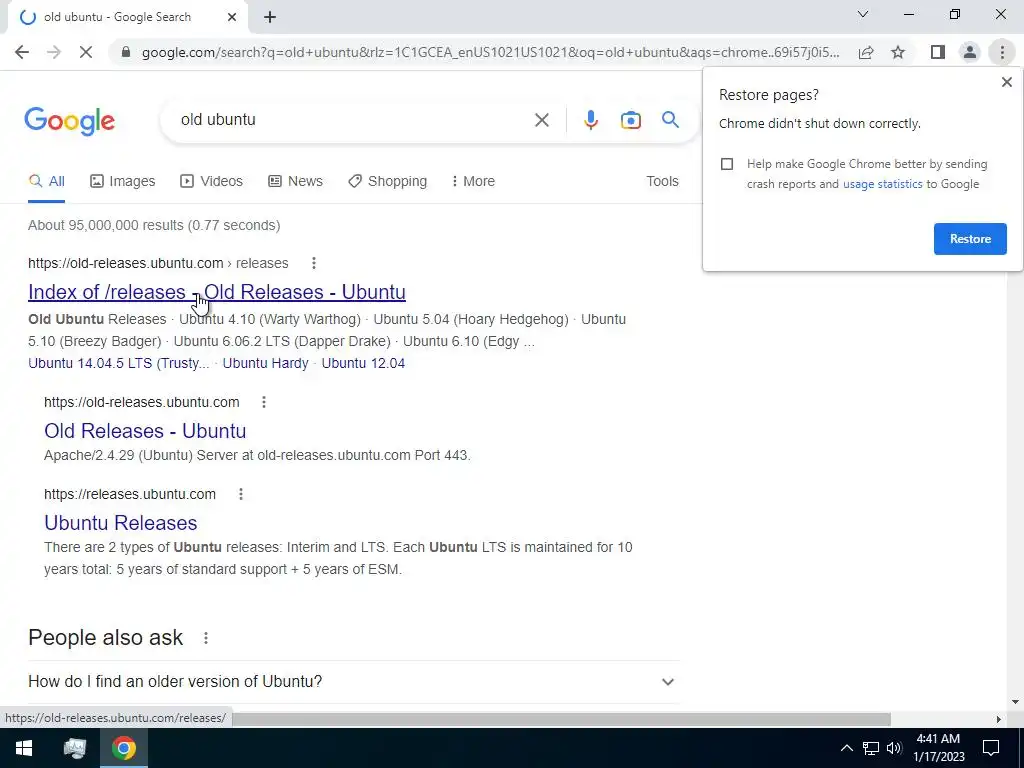Switch to the Videos tab
This screenshot has height=768, width=1024.
[211, 181]
